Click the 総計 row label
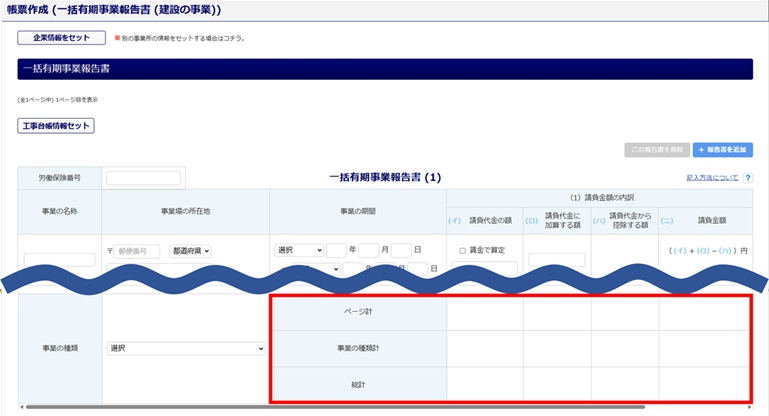769x416 pixels. pyautogui.click(x=358, y=385)
